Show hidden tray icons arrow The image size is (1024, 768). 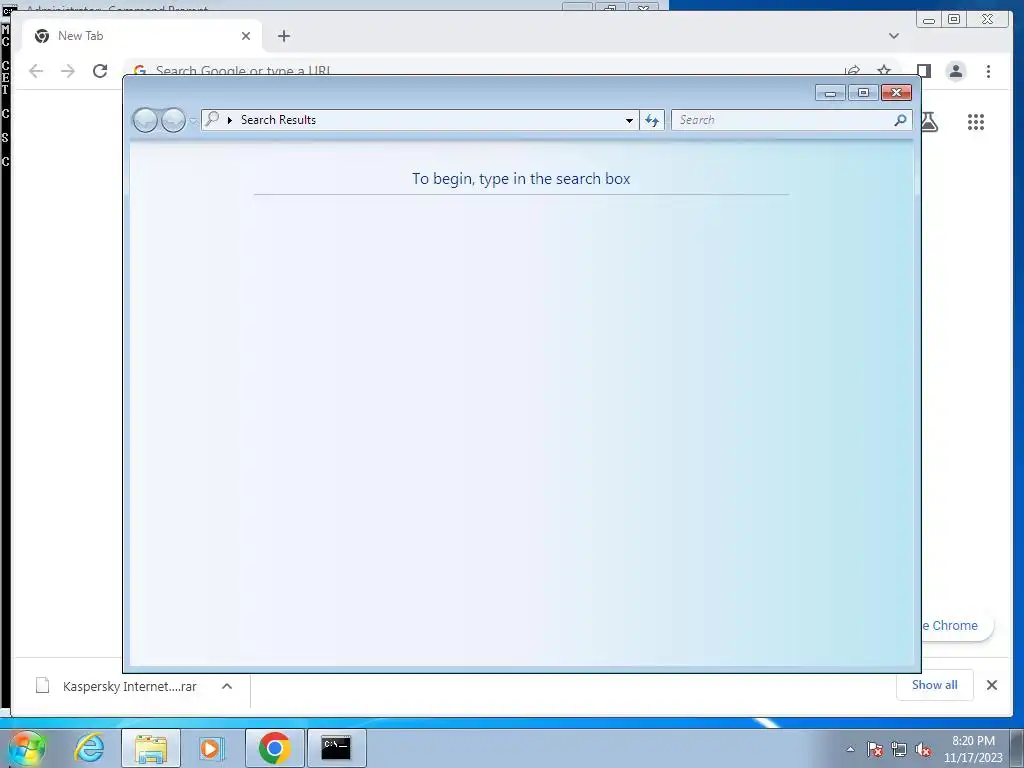tap(850, 749)
